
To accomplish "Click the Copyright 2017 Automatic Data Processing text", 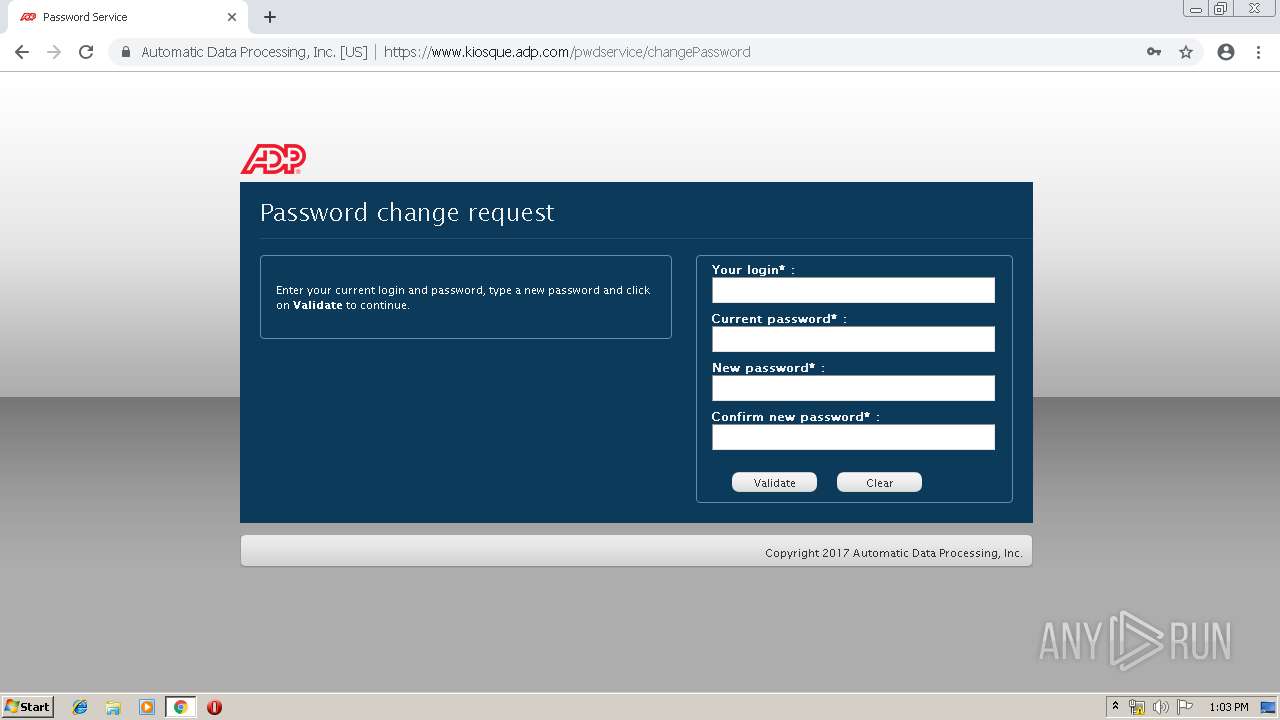I will (894, 553).
